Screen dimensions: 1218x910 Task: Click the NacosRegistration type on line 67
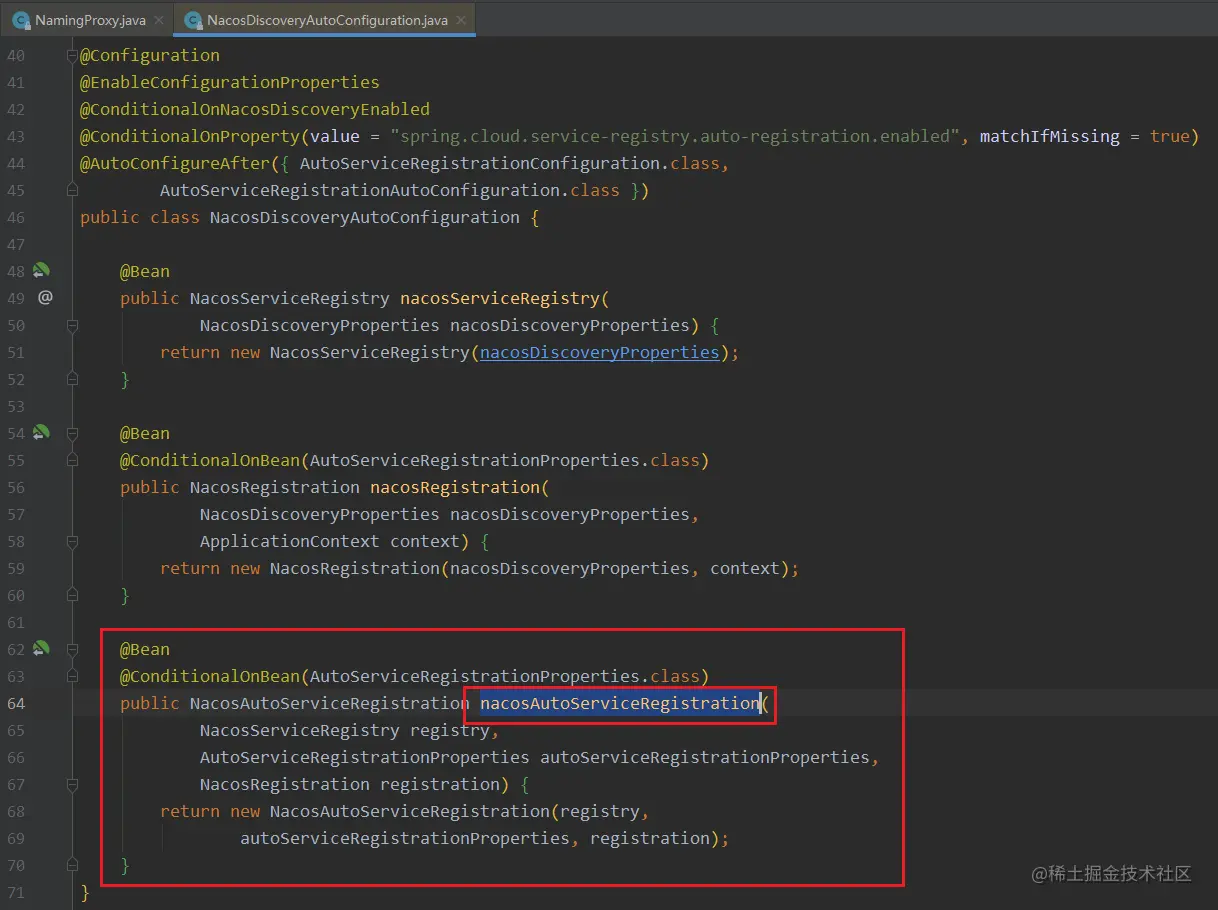285,784
